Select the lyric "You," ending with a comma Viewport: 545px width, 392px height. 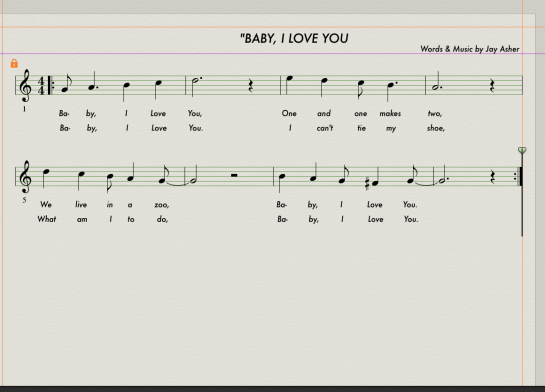(x=195, y=113)
